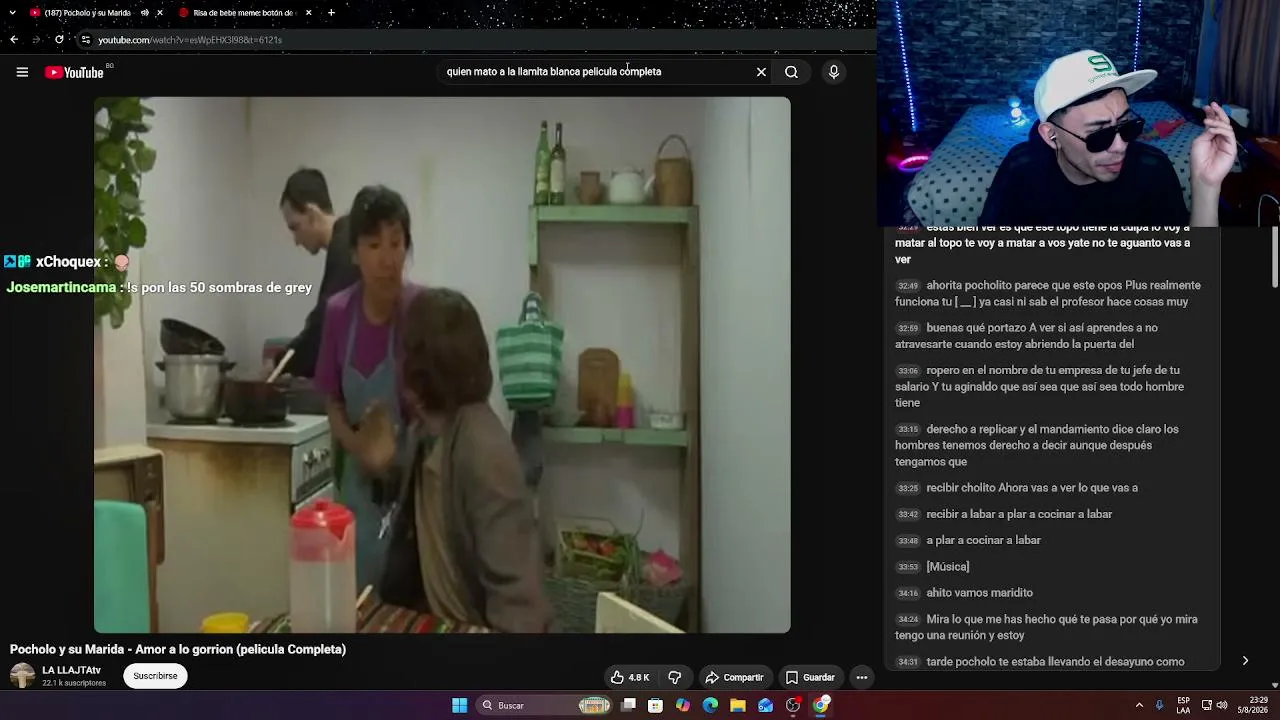Select transcript line 'a plar a cocinar a labar'
Screen dimensions: 1280x720
point(1048,540)
